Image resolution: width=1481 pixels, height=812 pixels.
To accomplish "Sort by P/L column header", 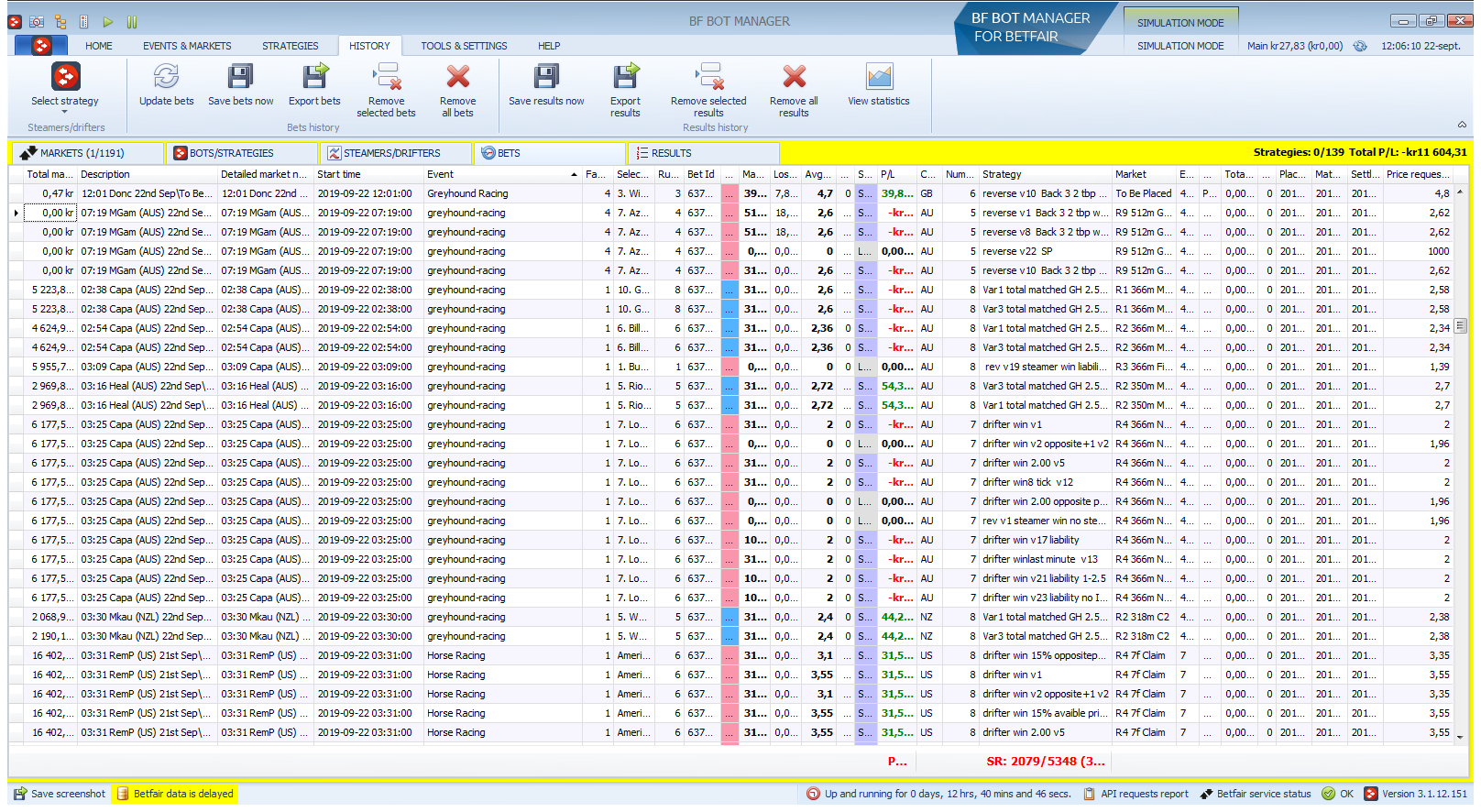I will tap(897, 174).
